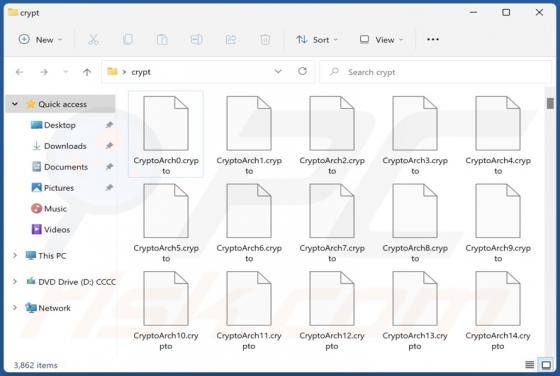Open the View options dropdown
Screen dimensions: 560x376
pos(381,40)
